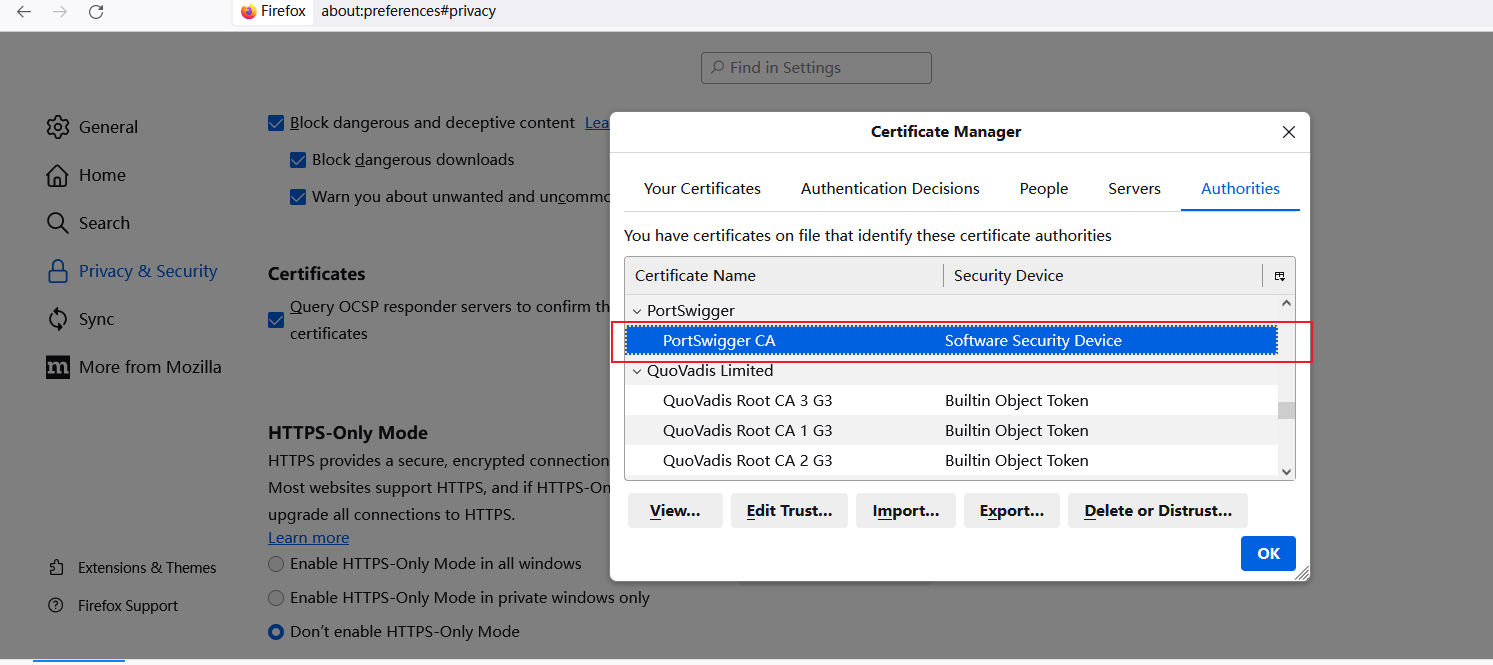Click the Privacy & Security lock icon
Screen dimensions: 1493x665
click(59, 271)
